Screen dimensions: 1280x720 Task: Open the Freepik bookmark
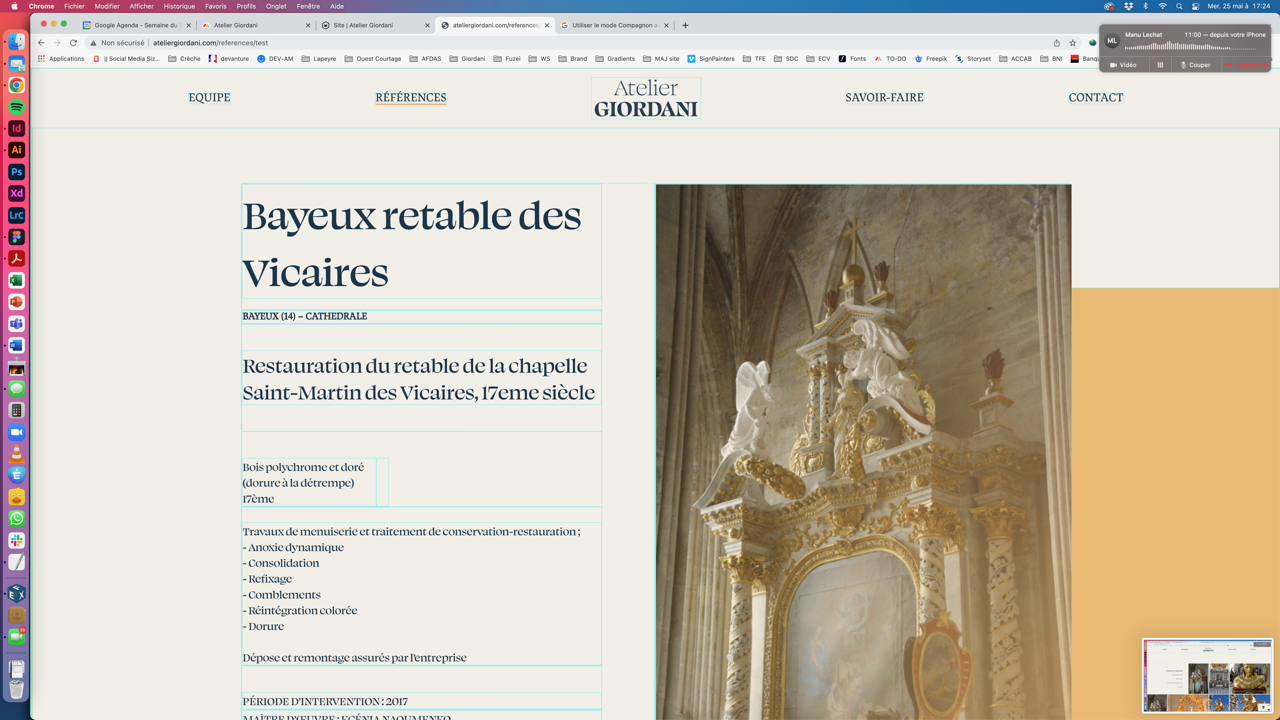coord(930,59)
